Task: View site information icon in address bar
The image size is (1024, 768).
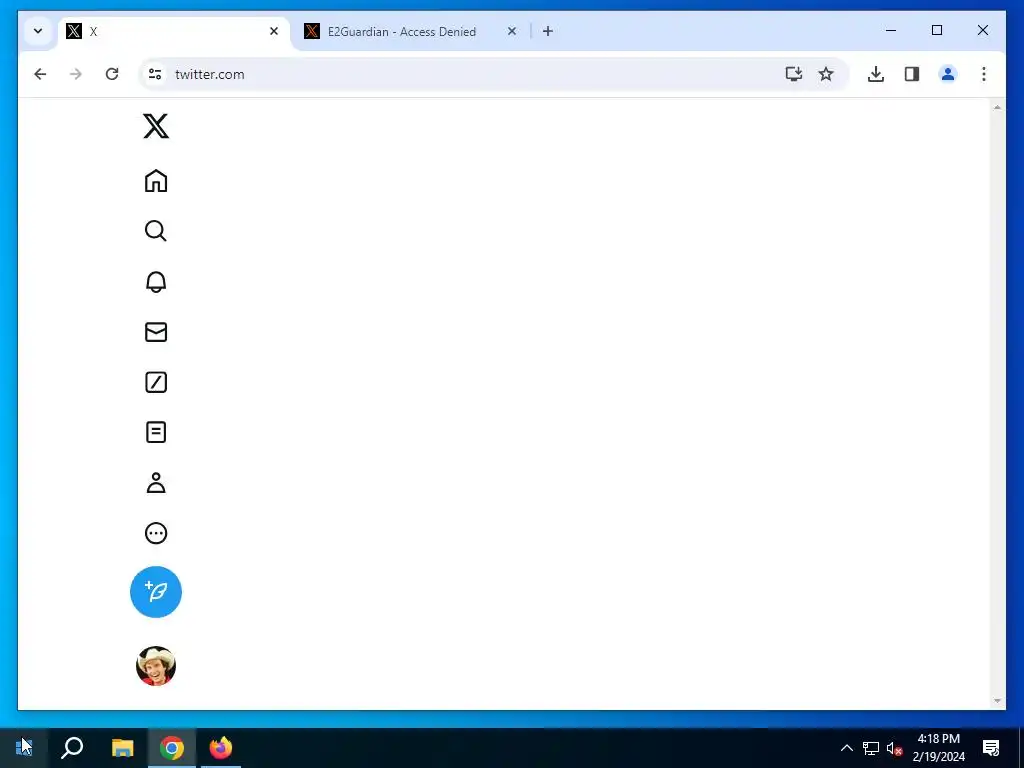Action: [x=155, y=74]
